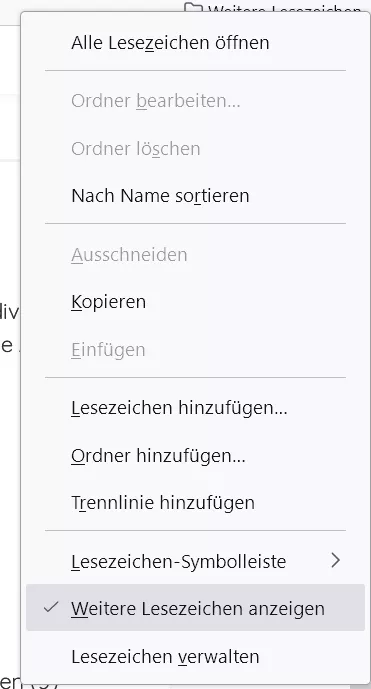371x689 pixels.
Task: Select Kopieren from the context menu
Action: (x=195, y=302)
